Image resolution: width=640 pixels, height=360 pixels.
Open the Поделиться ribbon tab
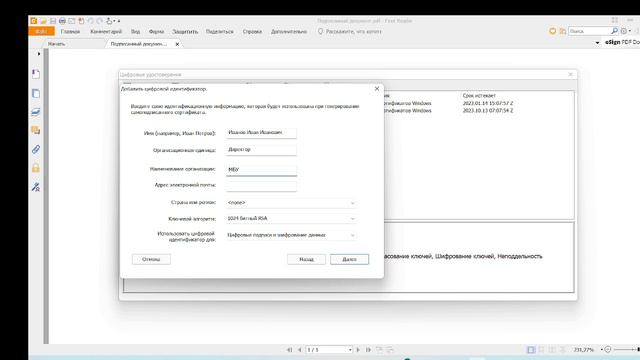click(220, 31)
